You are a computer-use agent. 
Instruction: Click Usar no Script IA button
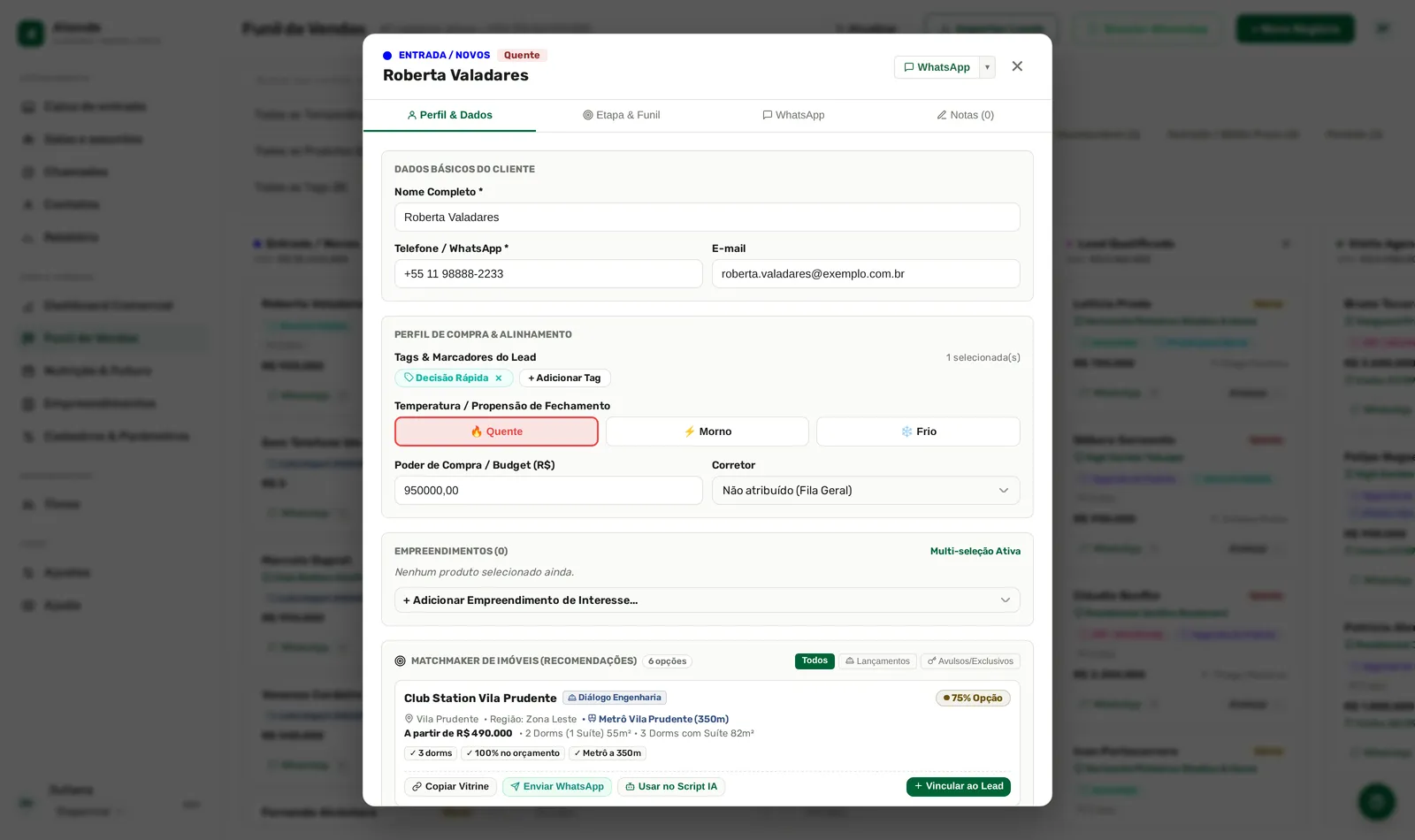click(x=671, y=787)
